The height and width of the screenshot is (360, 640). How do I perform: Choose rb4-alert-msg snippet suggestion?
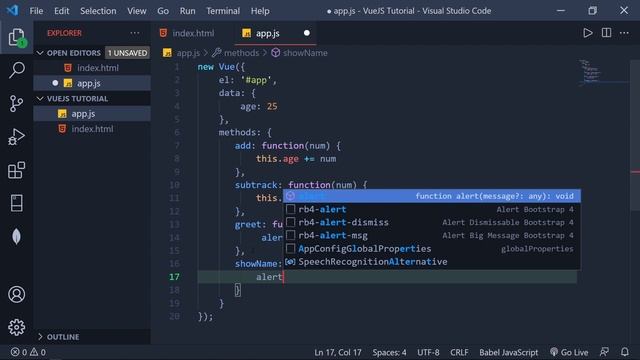[x=432, y=235]
